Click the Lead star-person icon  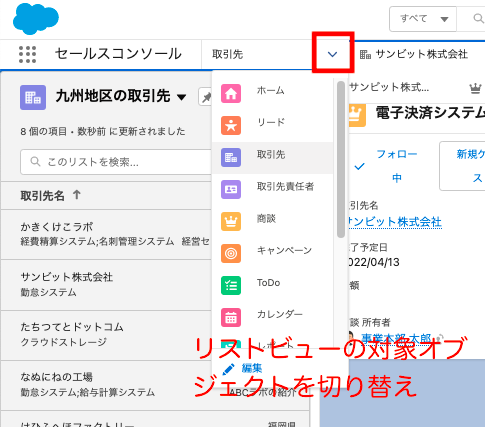tap(231, 125)
